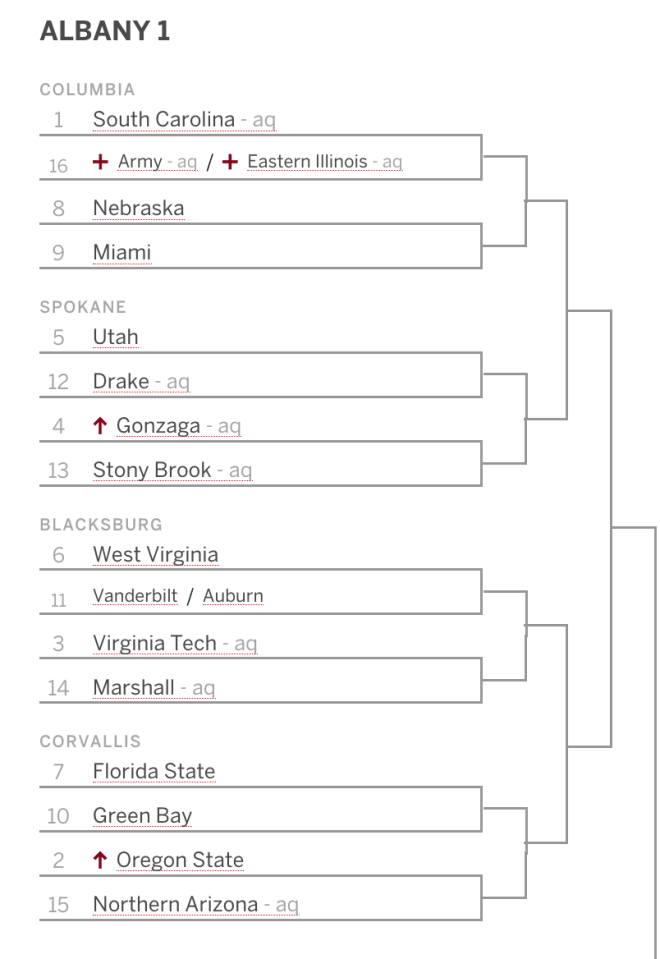This screenshot has height=959, width=660.
Task: Open the Florida State team link
Action: (154, 771)
